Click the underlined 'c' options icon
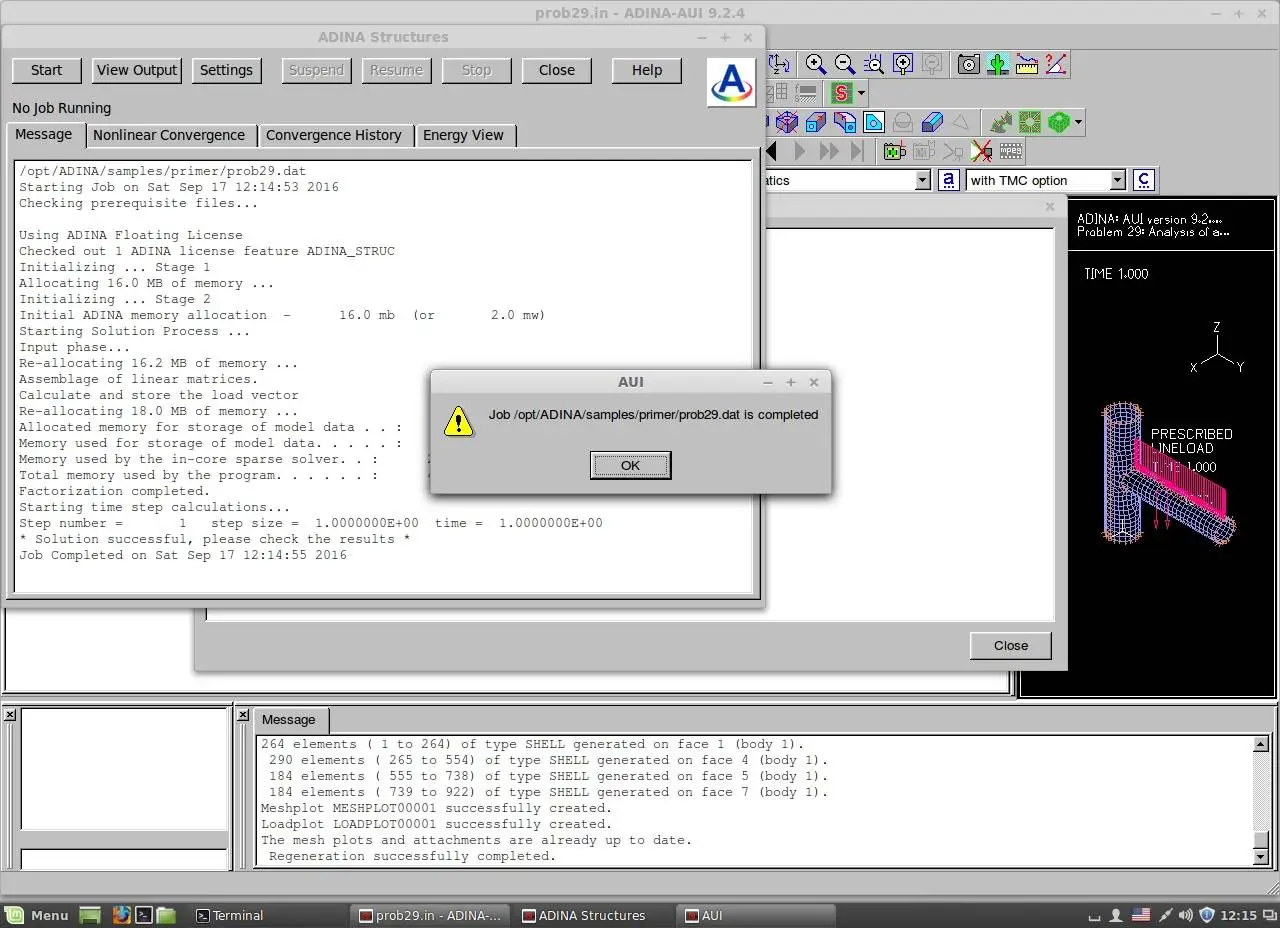 (1144, 180)
